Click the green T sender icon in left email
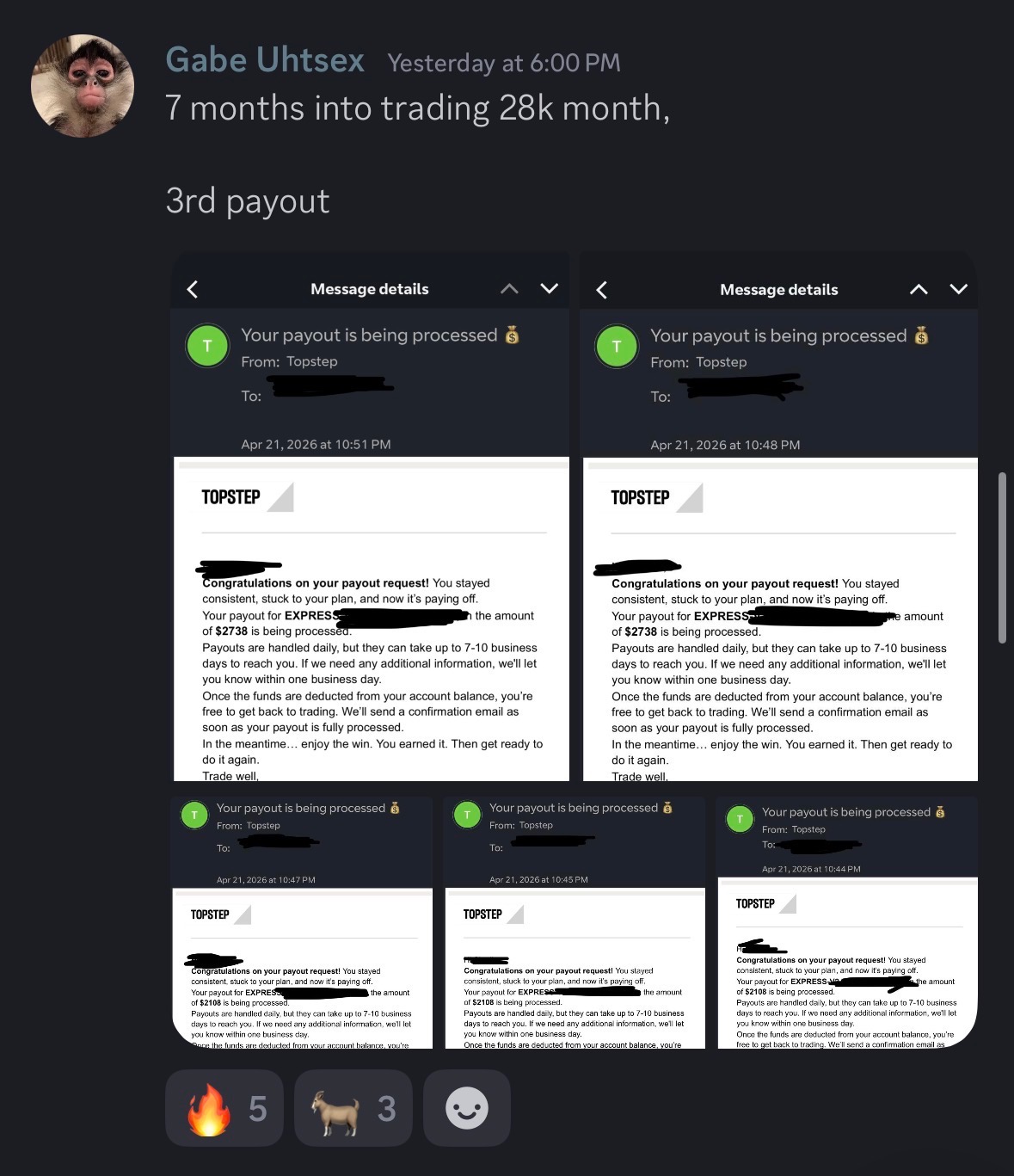1014x1176 pixels. 207,346
